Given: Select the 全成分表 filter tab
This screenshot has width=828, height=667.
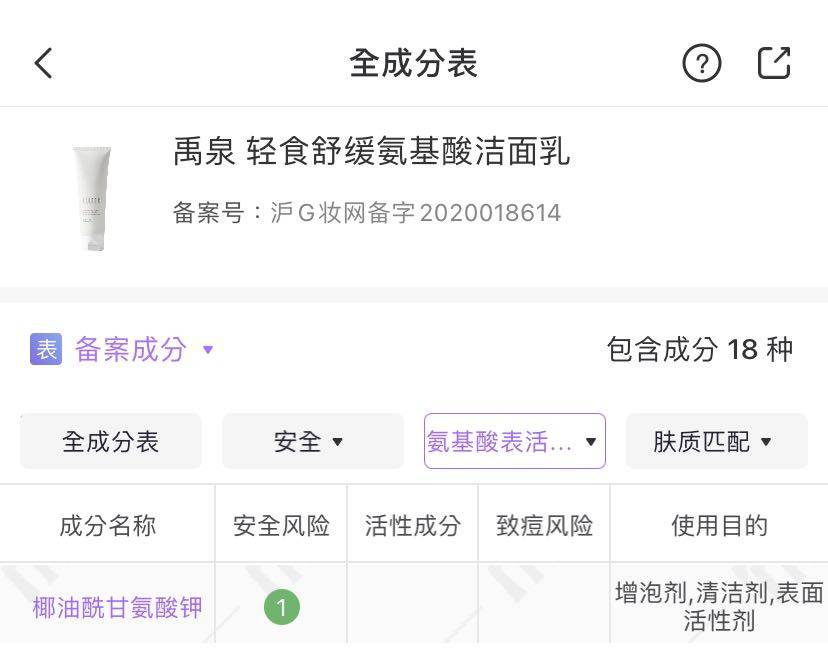Looking at the screenshot, I should pos(110,441).
